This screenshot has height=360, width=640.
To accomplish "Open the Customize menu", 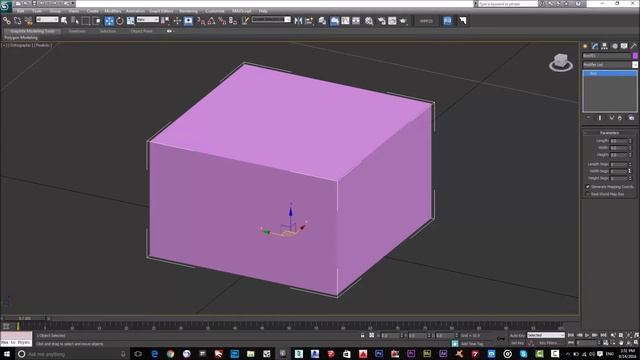I will pyautogui.click(x=215, y=11).
